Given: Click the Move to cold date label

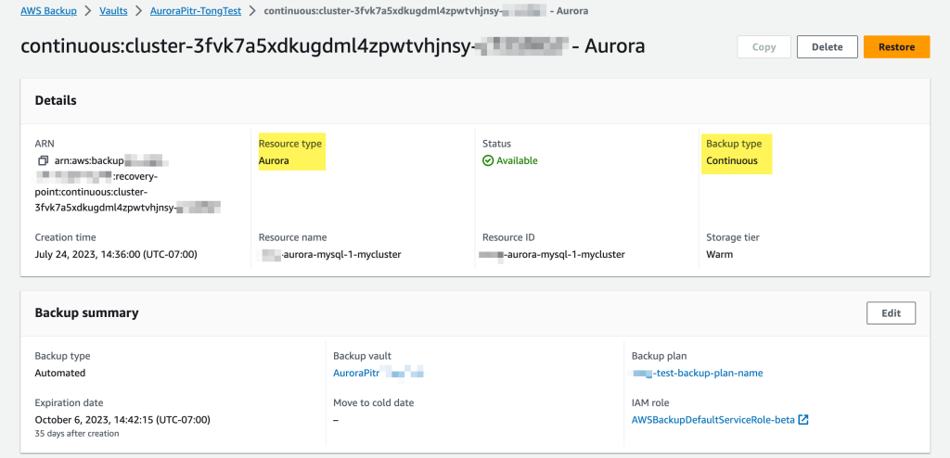Looking at the screenshot, I should point(374,403).
